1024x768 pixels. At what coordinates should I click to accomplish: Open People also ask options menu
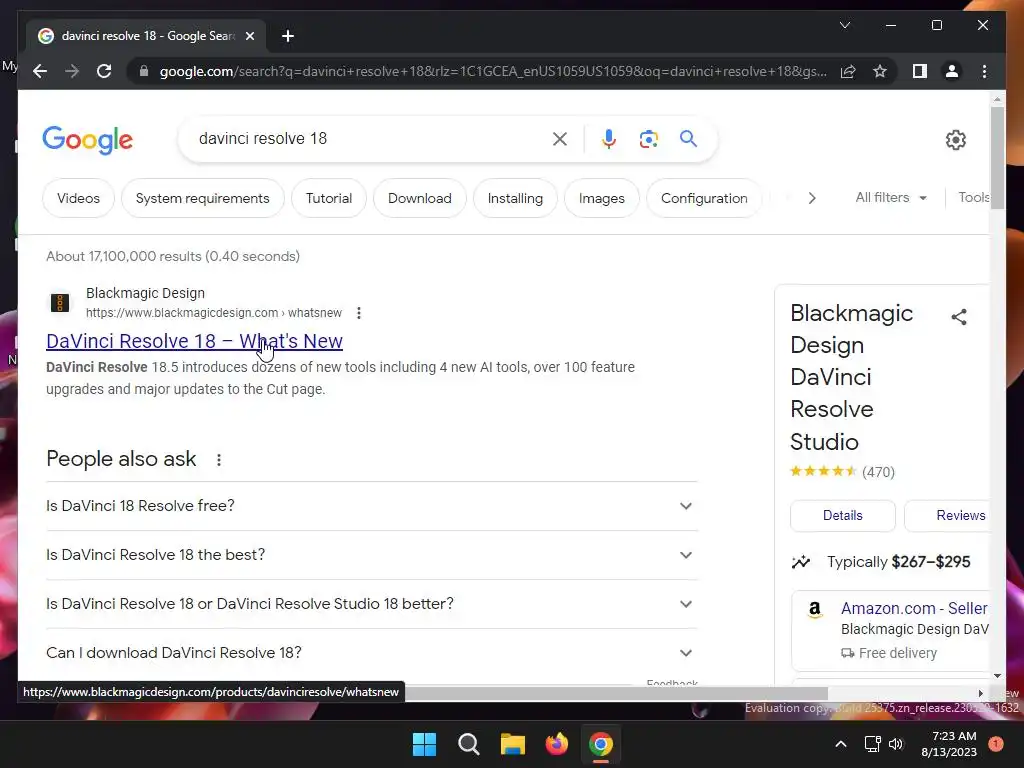pyautogui.click(x=219, y=460)
